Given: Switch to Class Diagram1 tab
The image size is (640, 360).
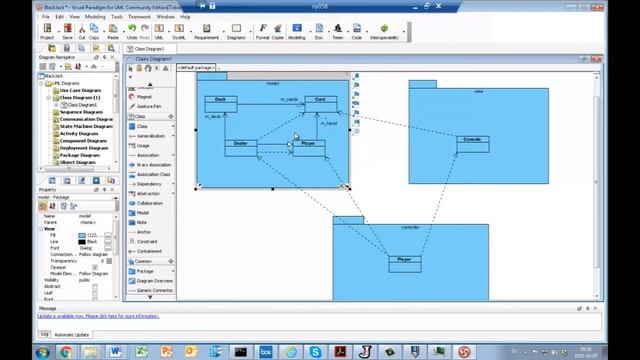Looking at the screenshot, I should [x=149, y=49].
